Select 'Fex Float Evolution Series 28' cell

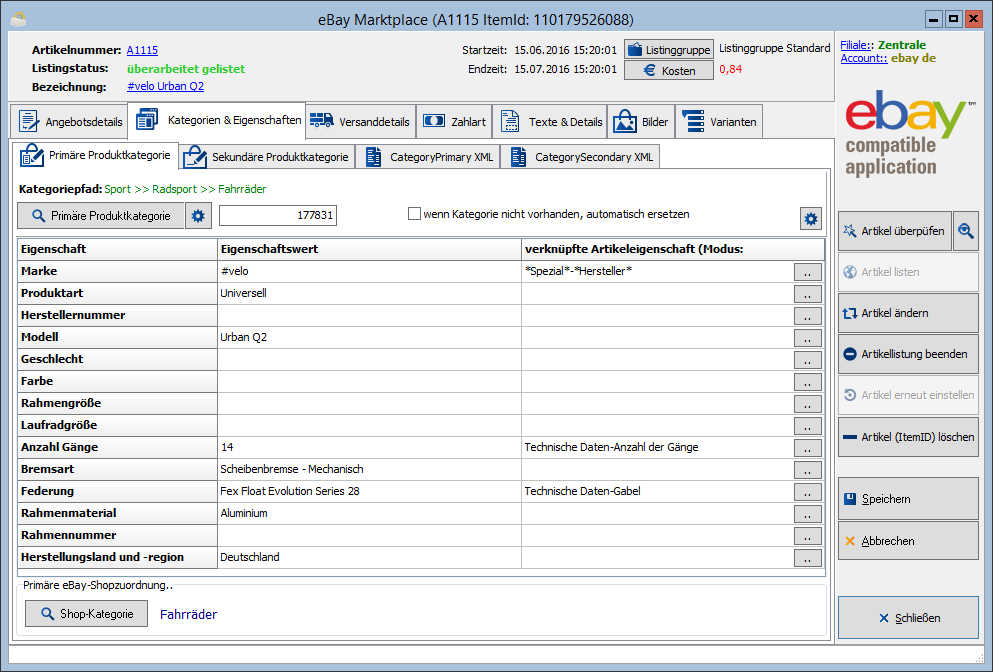(369, 491)
